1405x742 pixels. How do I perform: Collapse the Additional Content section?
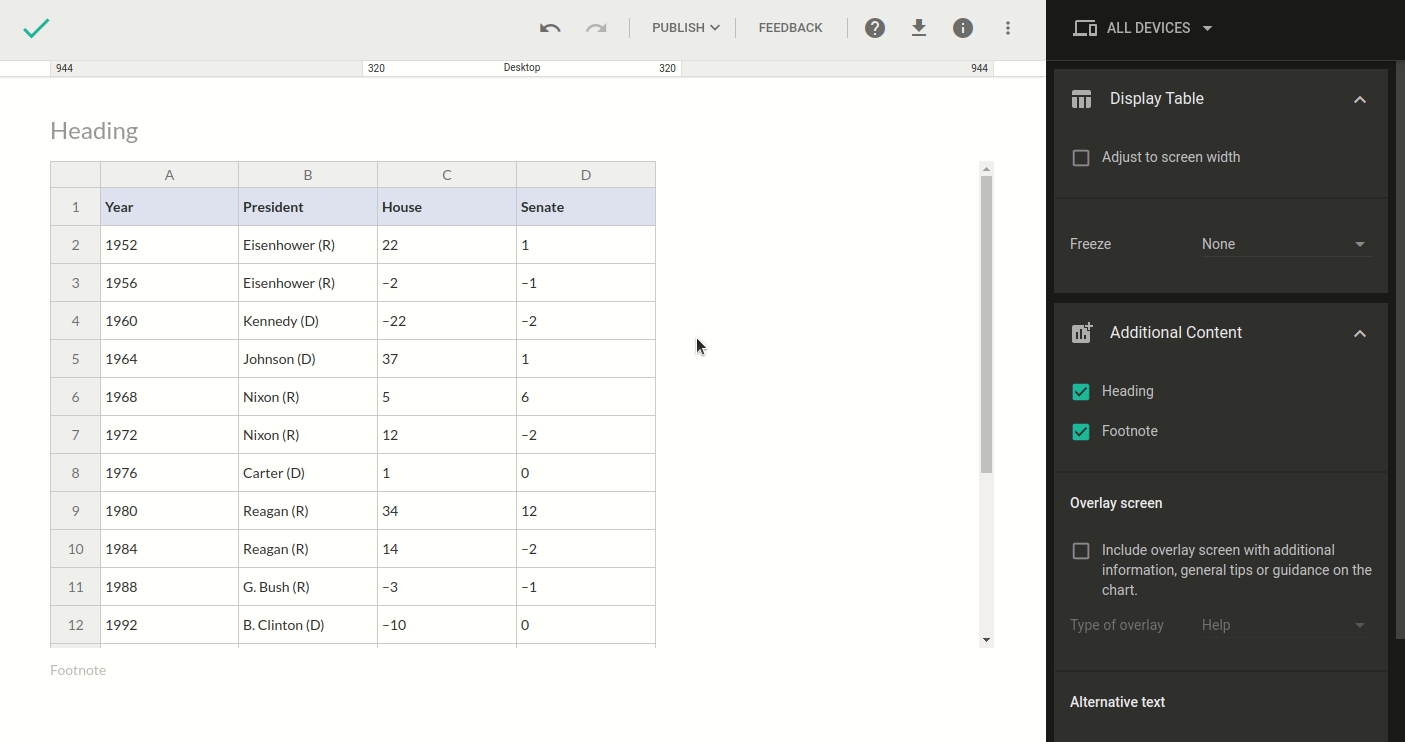coord(1359,333)
